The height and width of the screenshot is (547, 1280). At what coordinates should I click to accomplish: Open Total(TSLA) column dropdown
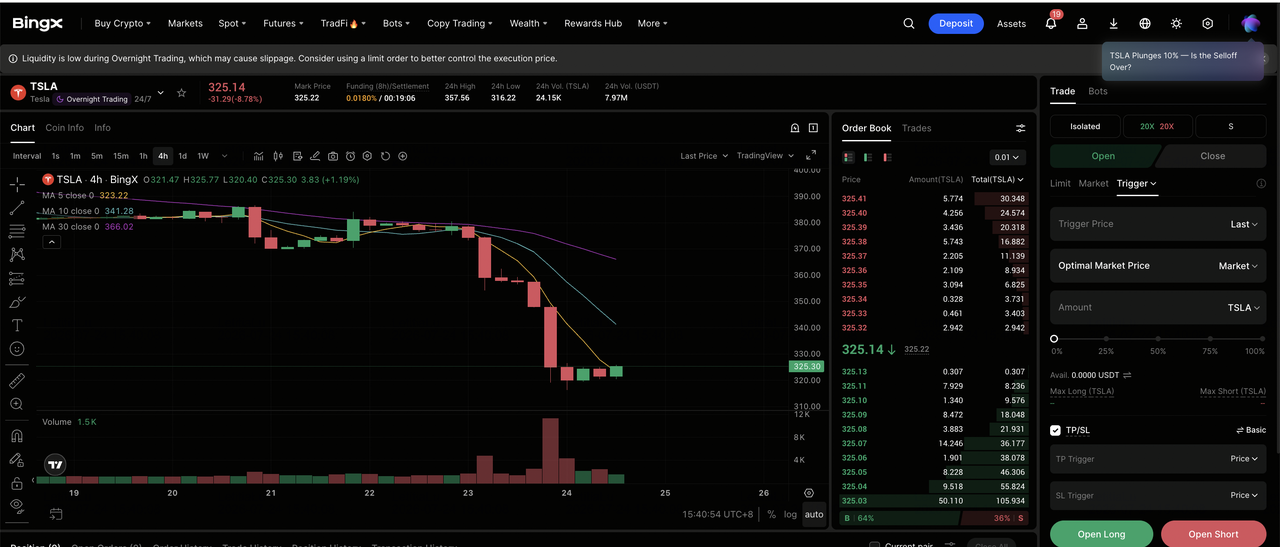(998, 179)
